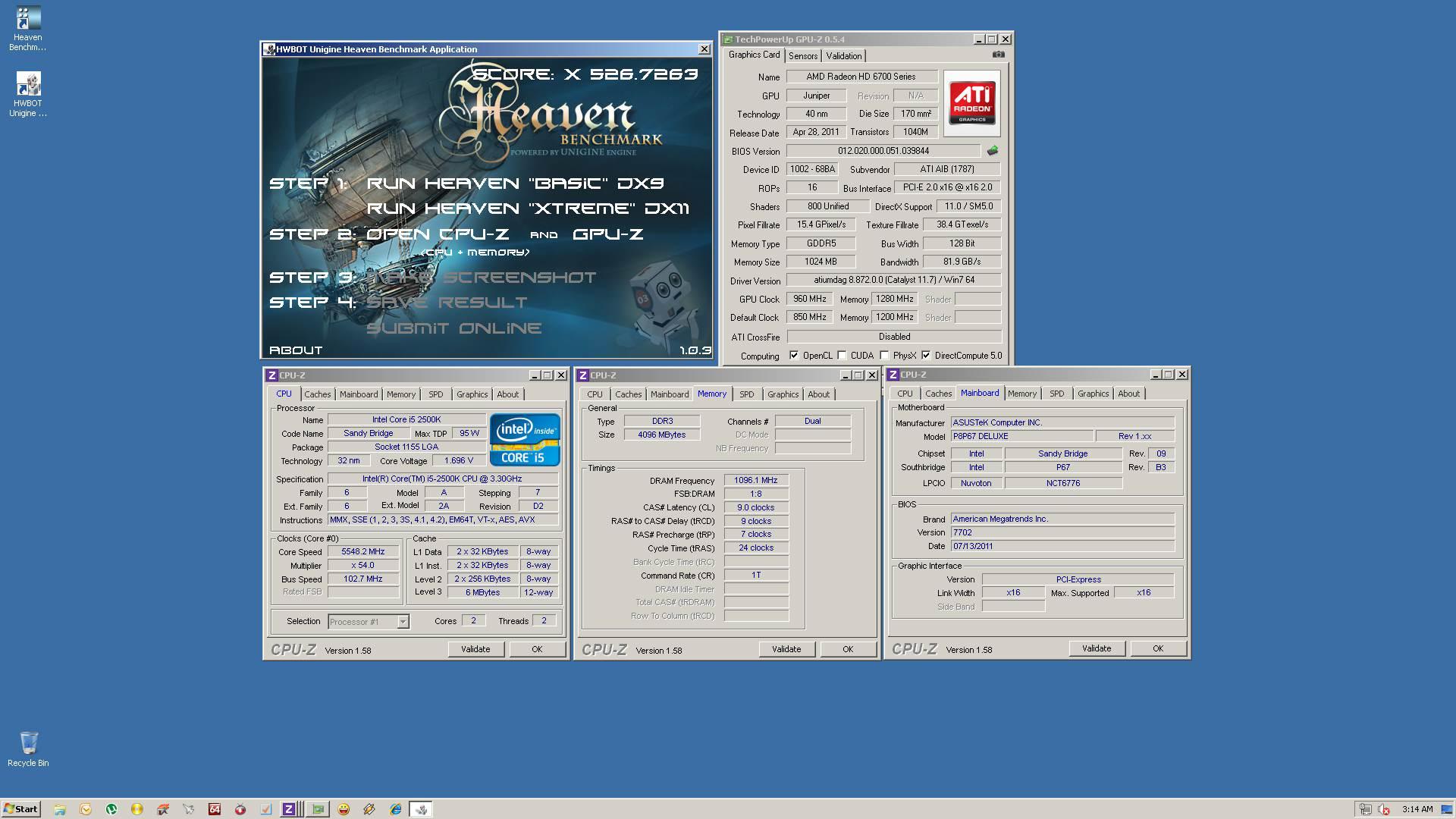Open the HWBOT Unigine desktop shortcut
This screenshot has height=819, width=1456.
click(27, 95)
